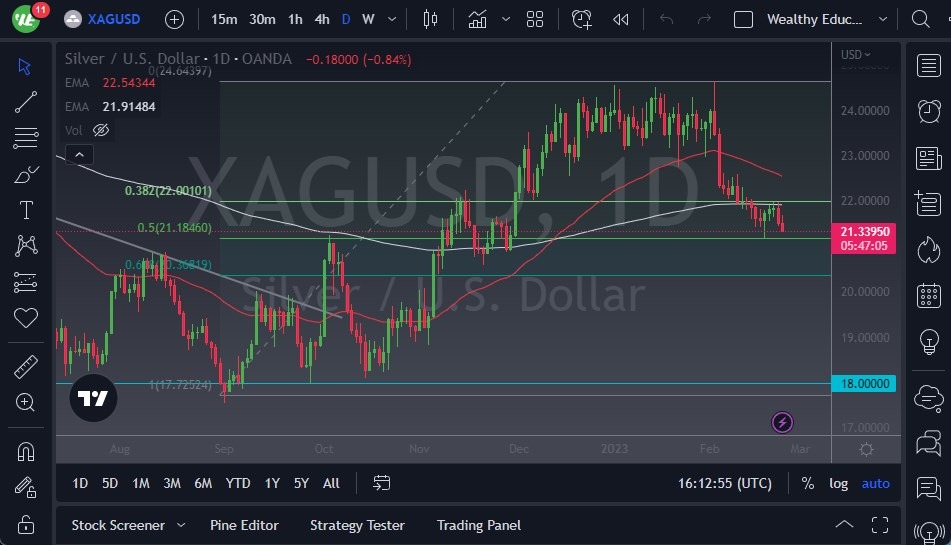
Task: Click the purple lightning event marker
Action: pyautogui.click(x=782, y=422)
